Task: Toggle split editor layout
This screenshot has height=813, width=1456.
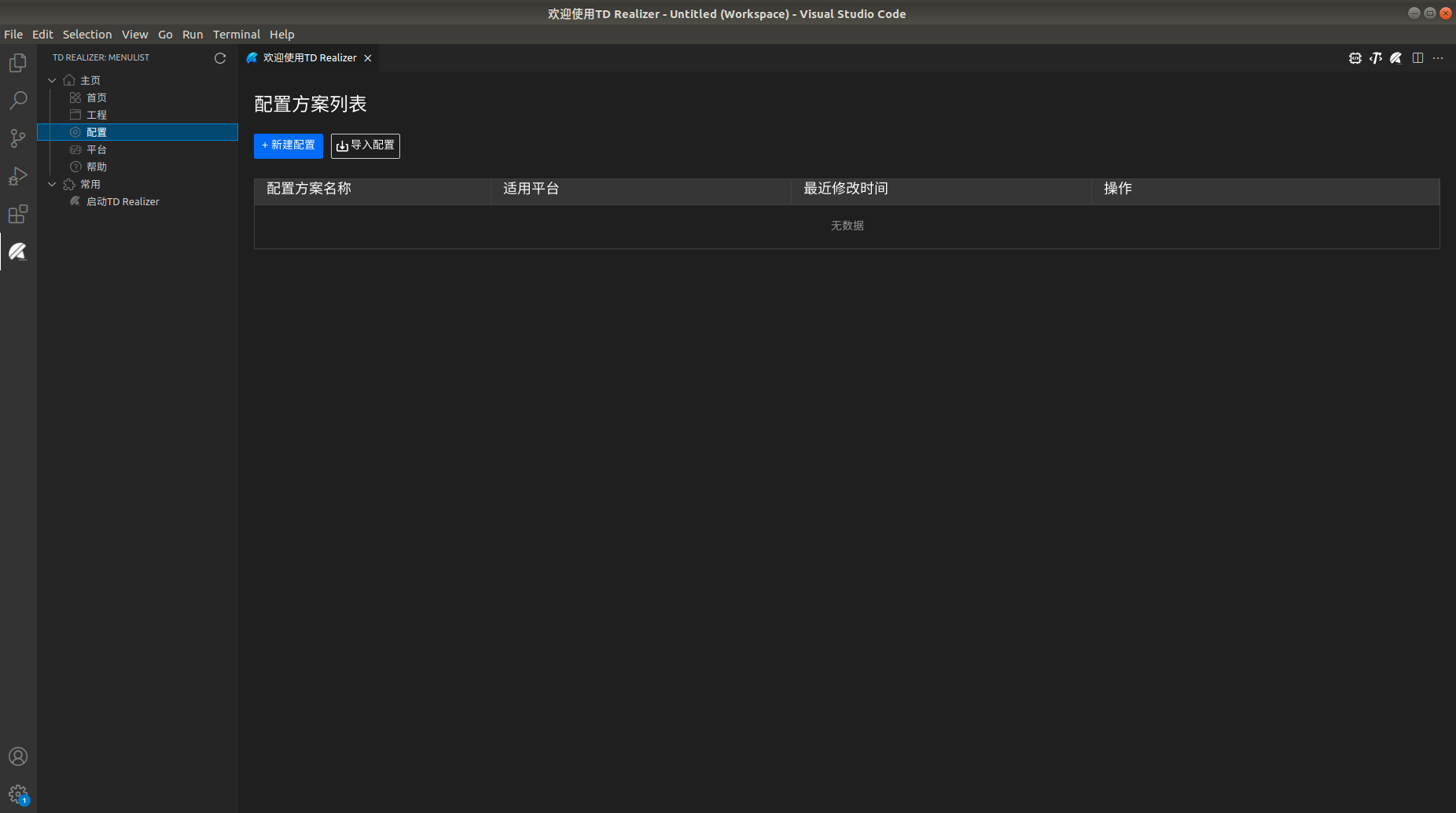Action: (x=1417, y=57)
